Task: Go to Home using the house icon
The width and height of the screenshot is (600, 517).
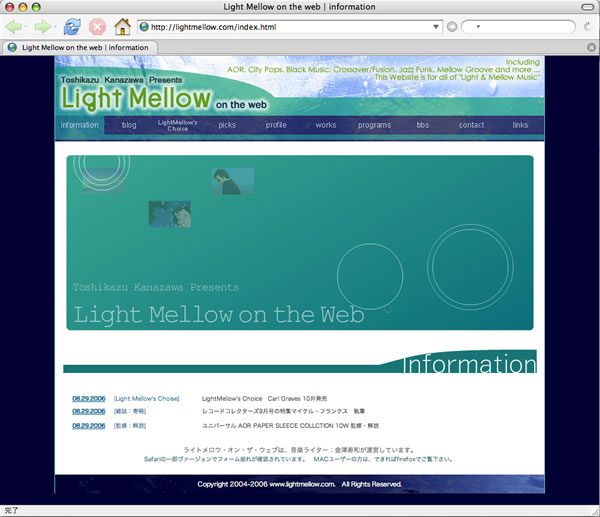Action: [122, 27]
